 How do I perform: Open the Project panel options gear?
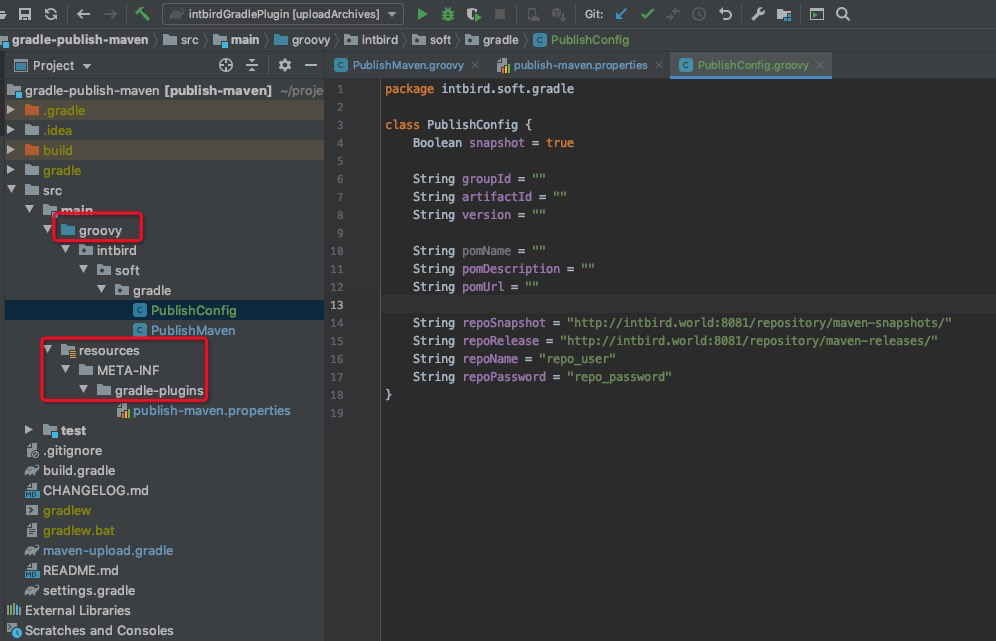click(x=286, y=64)
